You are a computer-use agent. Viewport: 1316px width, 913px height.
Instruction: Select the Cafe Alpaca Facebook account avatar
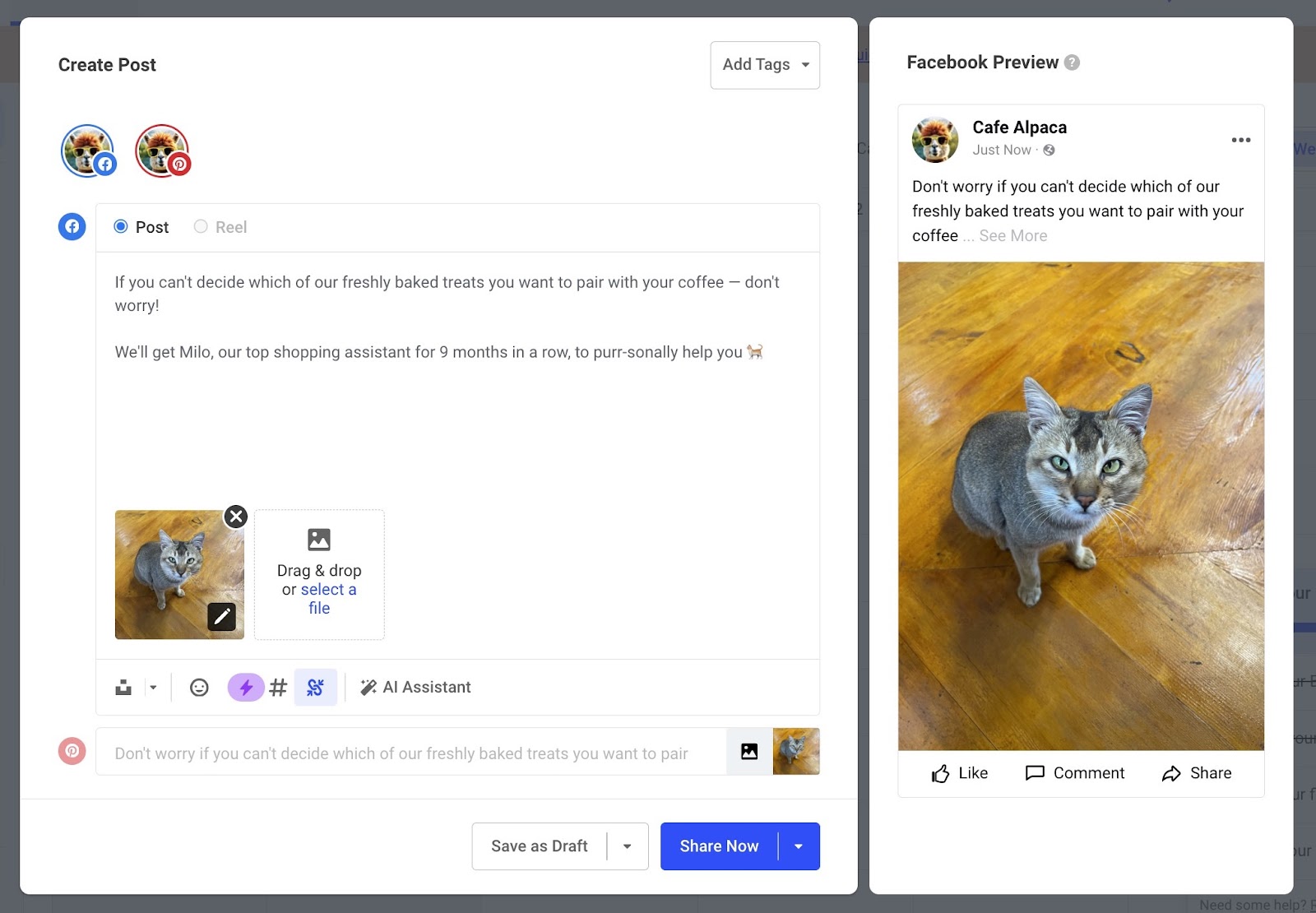coord(87,151)
